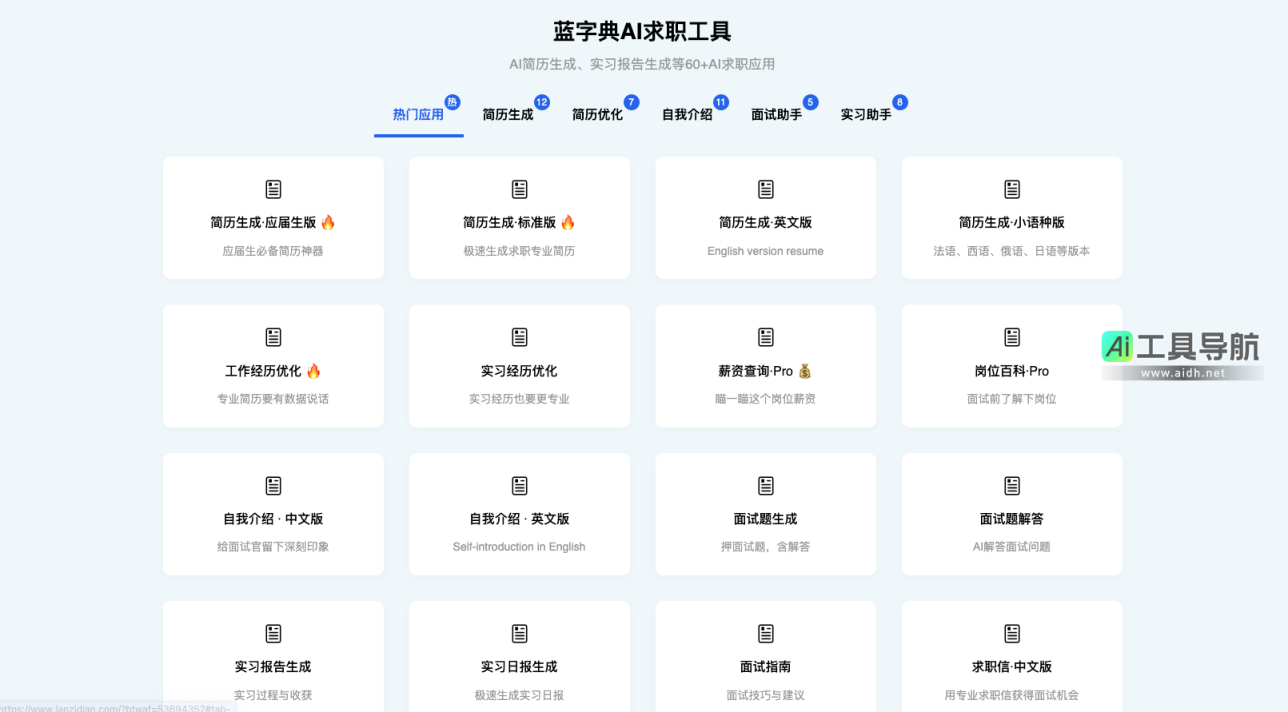Open the 薪资查询·Pro document icon
The width and height of the screenshot is (1288, 712).
point(765,337)
